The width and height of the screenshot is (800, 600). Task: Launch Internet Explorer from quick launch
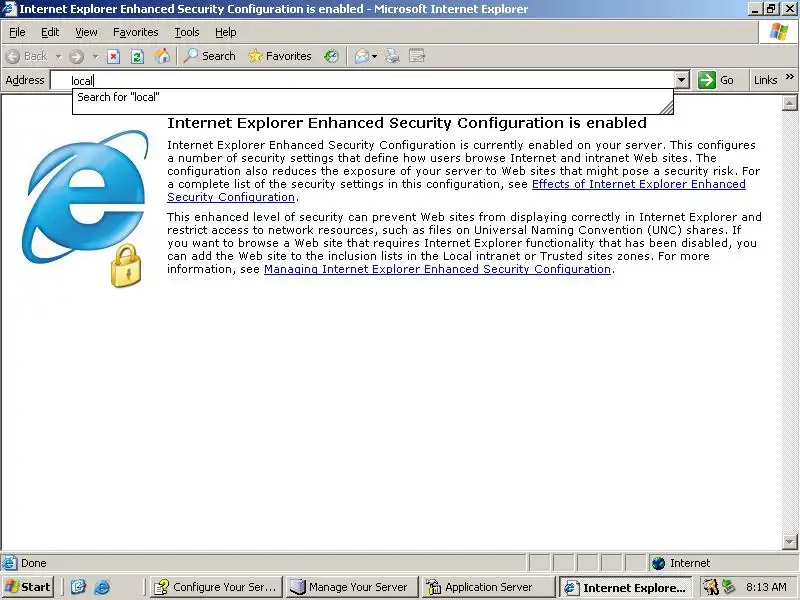[x=102, y=587]
